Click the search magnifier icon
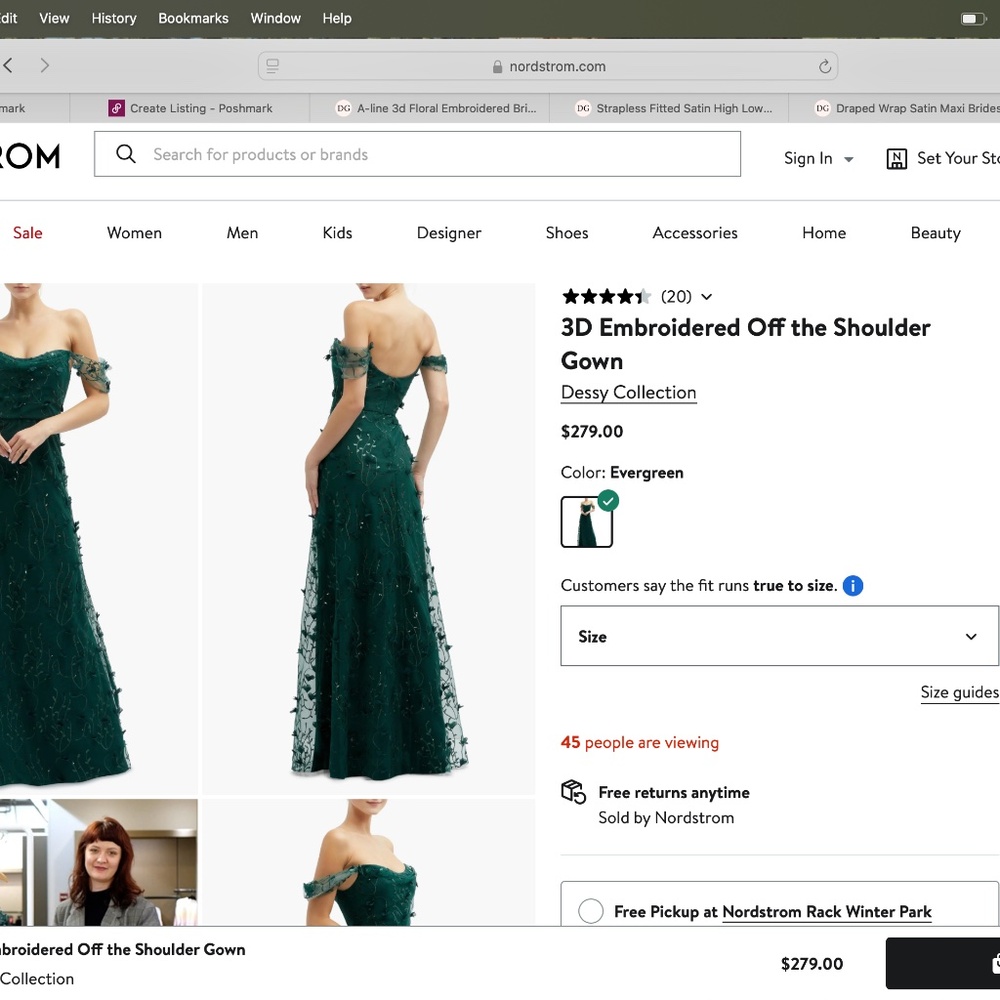This screenshot has height=1000, width=1000. (126, 154)
